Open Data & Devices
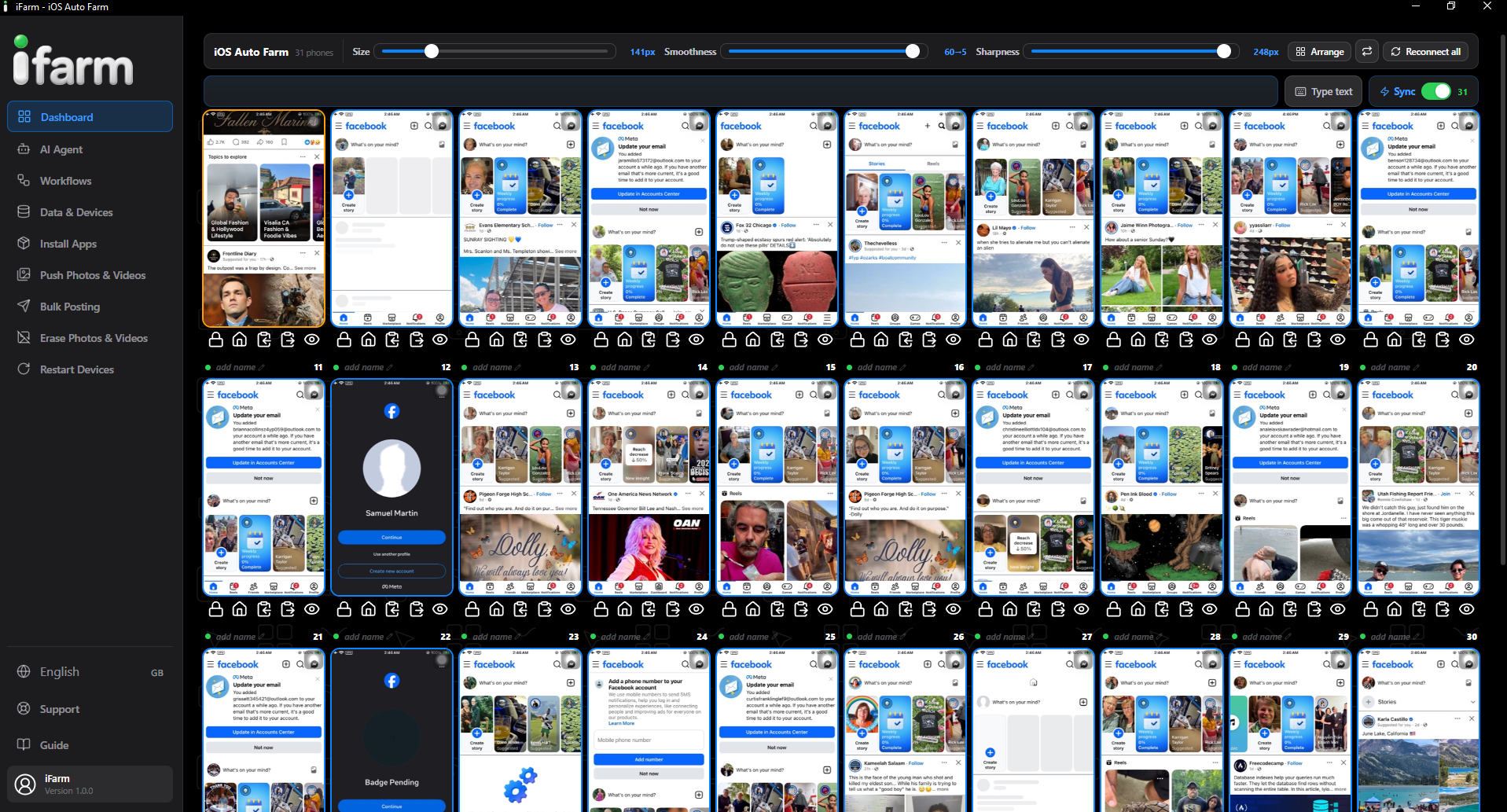 coord(90,212)
